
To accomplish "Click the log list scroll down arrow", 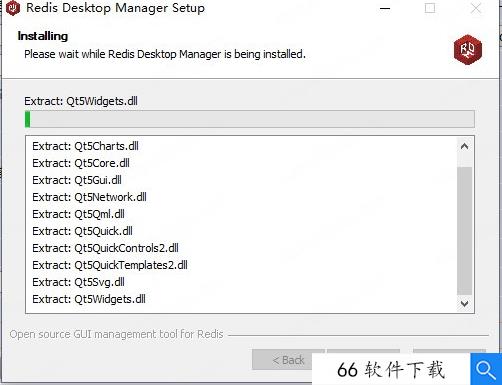I will pyautogui.click(x=464, y=303).
